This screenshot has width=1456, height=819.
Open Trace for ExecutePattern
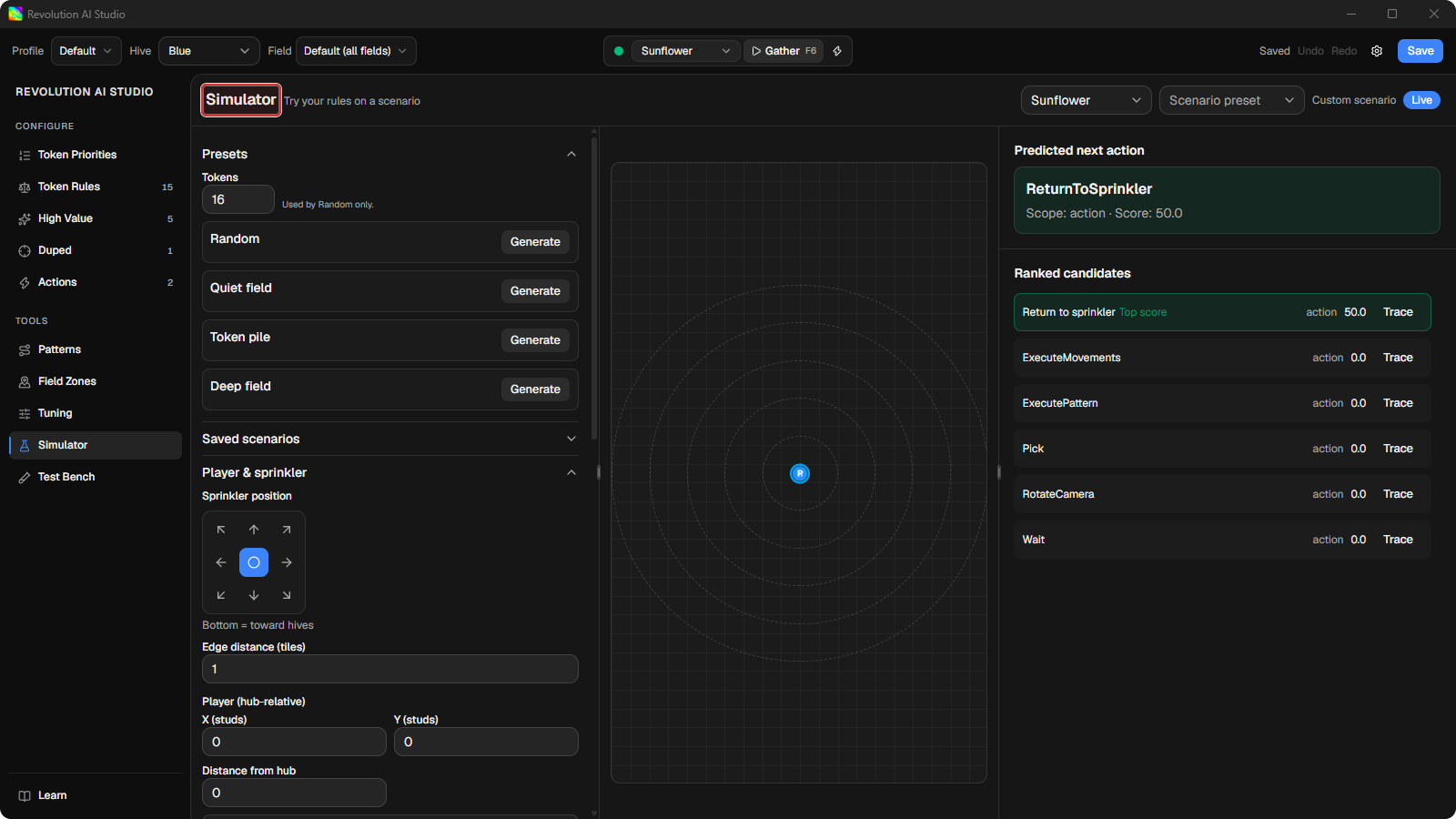[x=1398, y=403]
